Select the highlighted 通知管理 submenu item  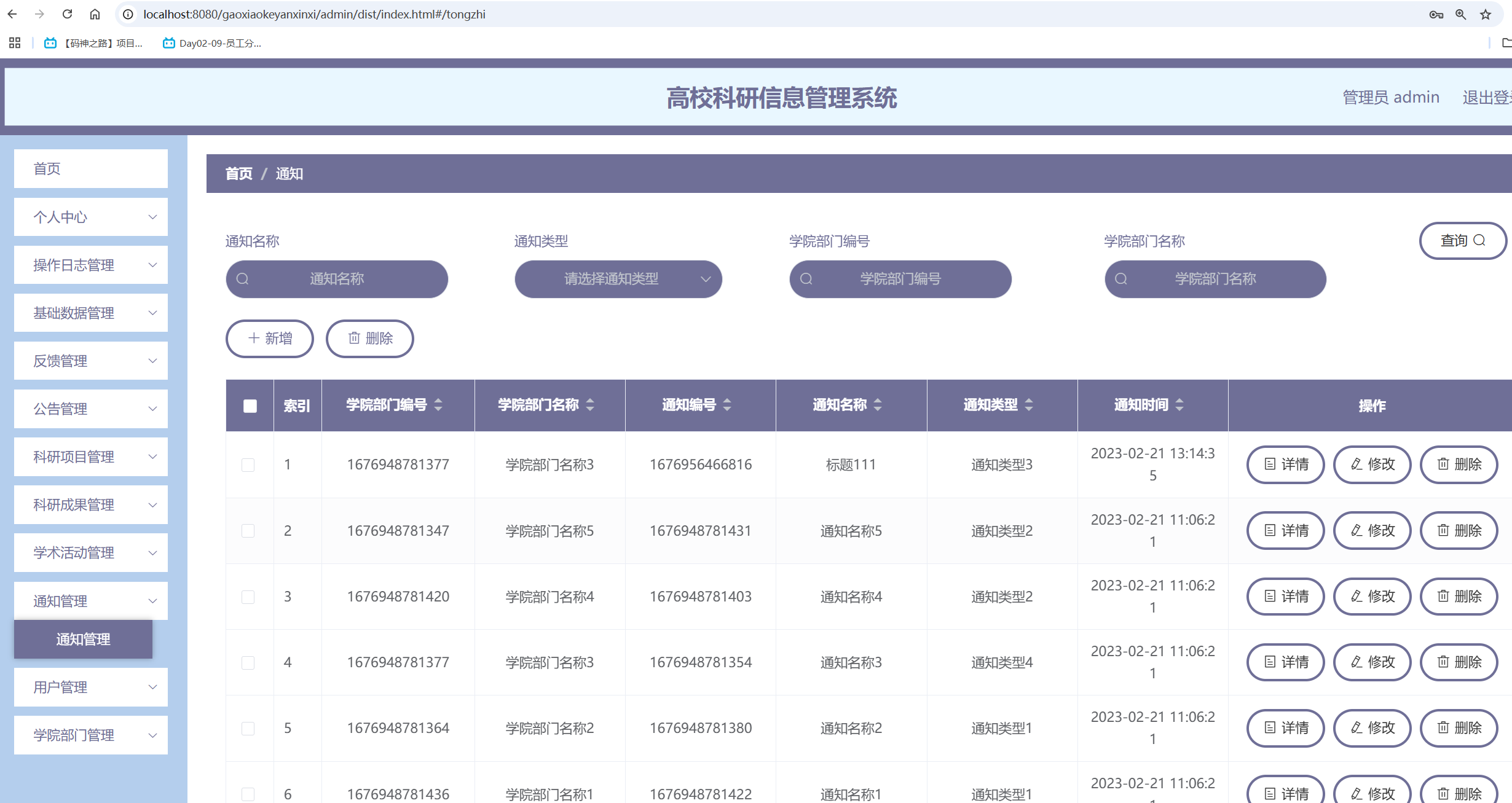[x=83, y=639]
